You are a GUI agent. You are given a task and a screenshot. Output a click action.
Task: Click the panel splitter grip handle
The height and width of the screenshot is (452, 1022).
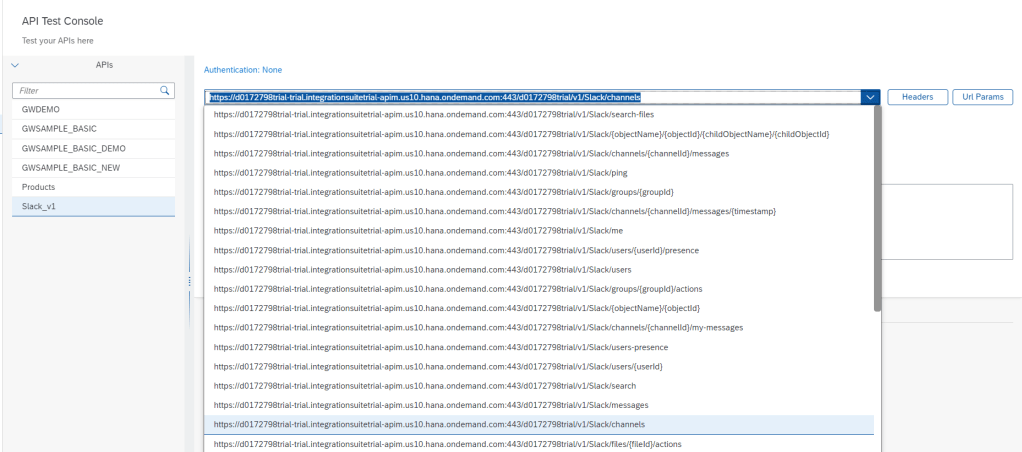pyautogui.click(x=189, y=282)
